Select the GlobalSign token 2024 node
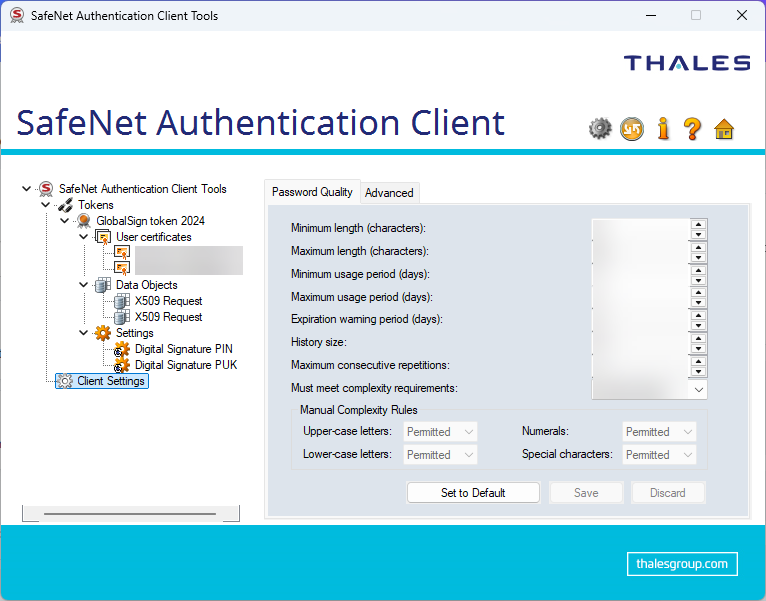 tap(150, 221)
